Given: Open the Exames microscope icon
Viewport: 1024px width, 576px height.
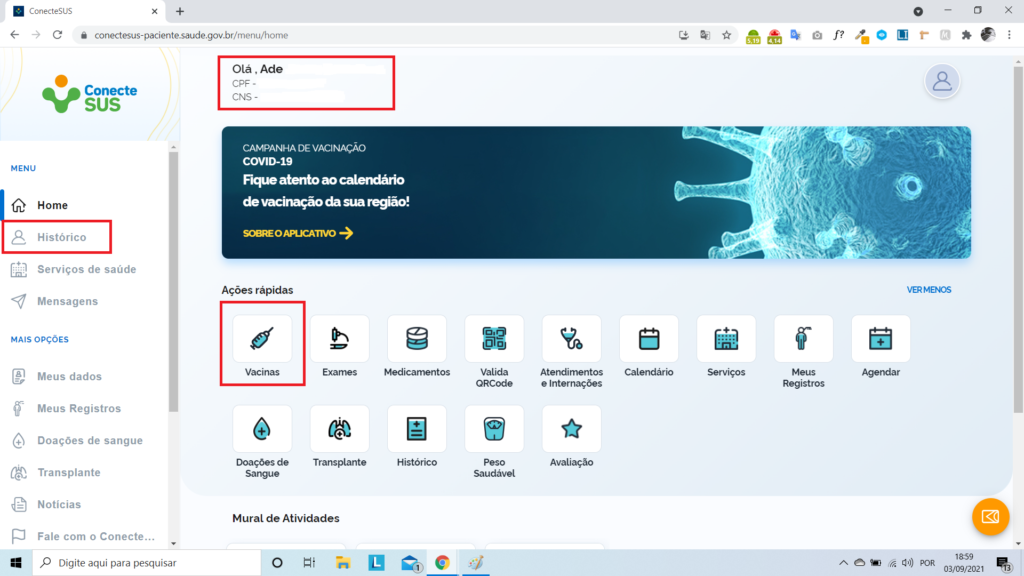Looking at the screenshot, I should point(339,339).
